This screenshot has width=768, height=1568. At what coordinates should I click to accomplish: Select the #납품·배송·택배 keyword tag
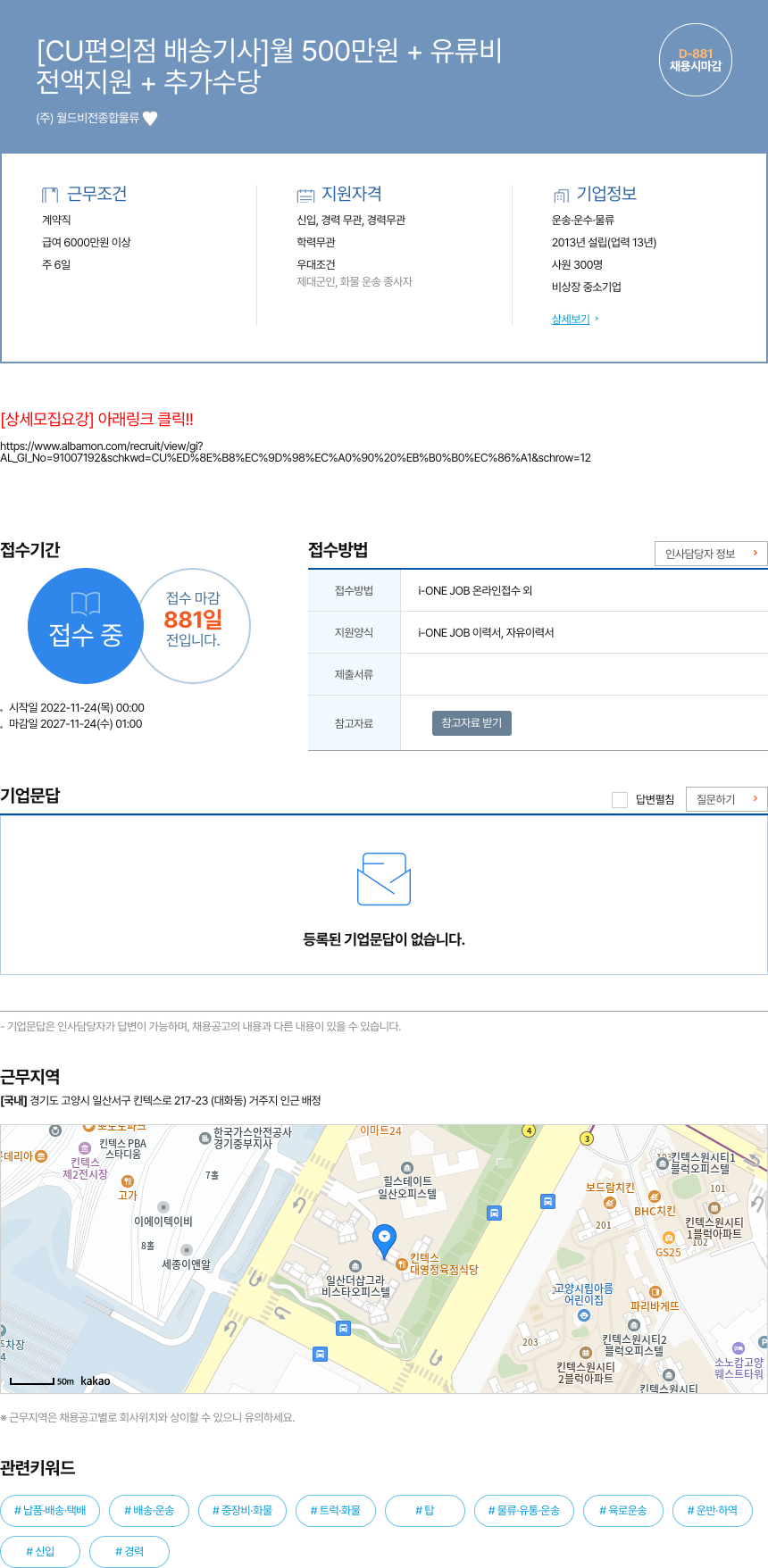click(x=50, y=1510)
